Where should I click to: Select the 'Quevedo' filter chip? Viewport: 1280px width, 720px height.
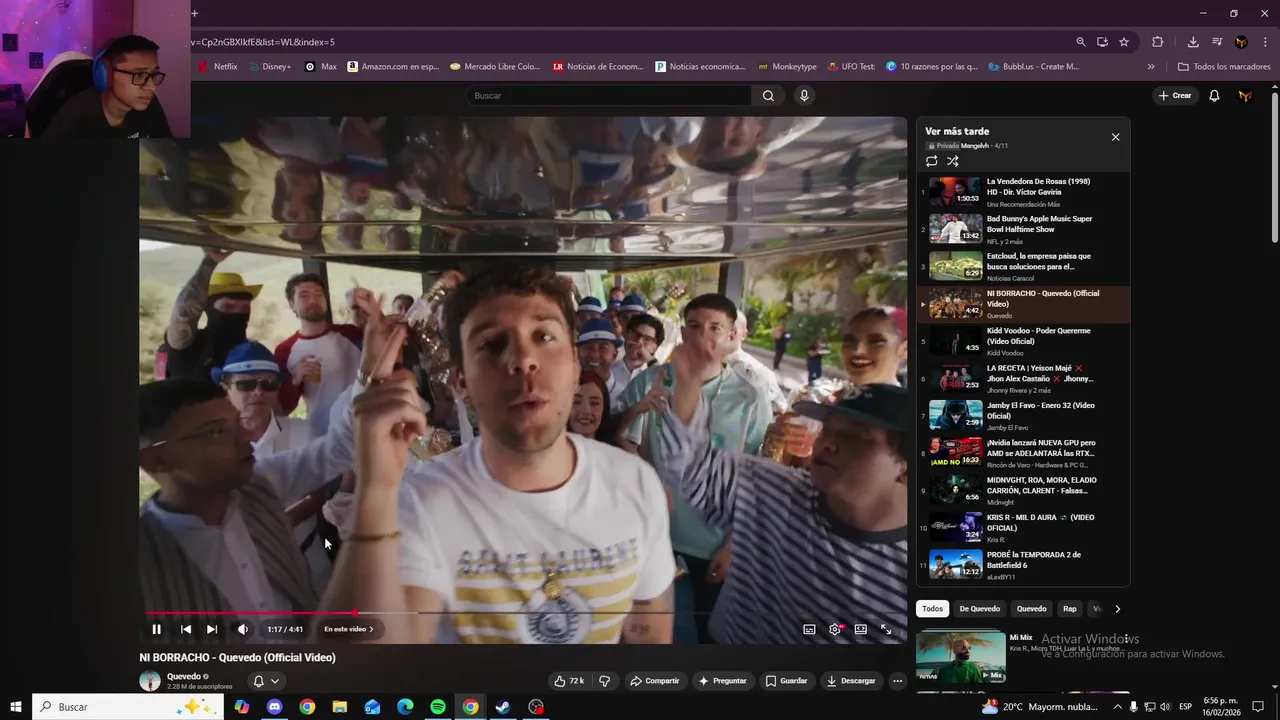point(1031,609)
